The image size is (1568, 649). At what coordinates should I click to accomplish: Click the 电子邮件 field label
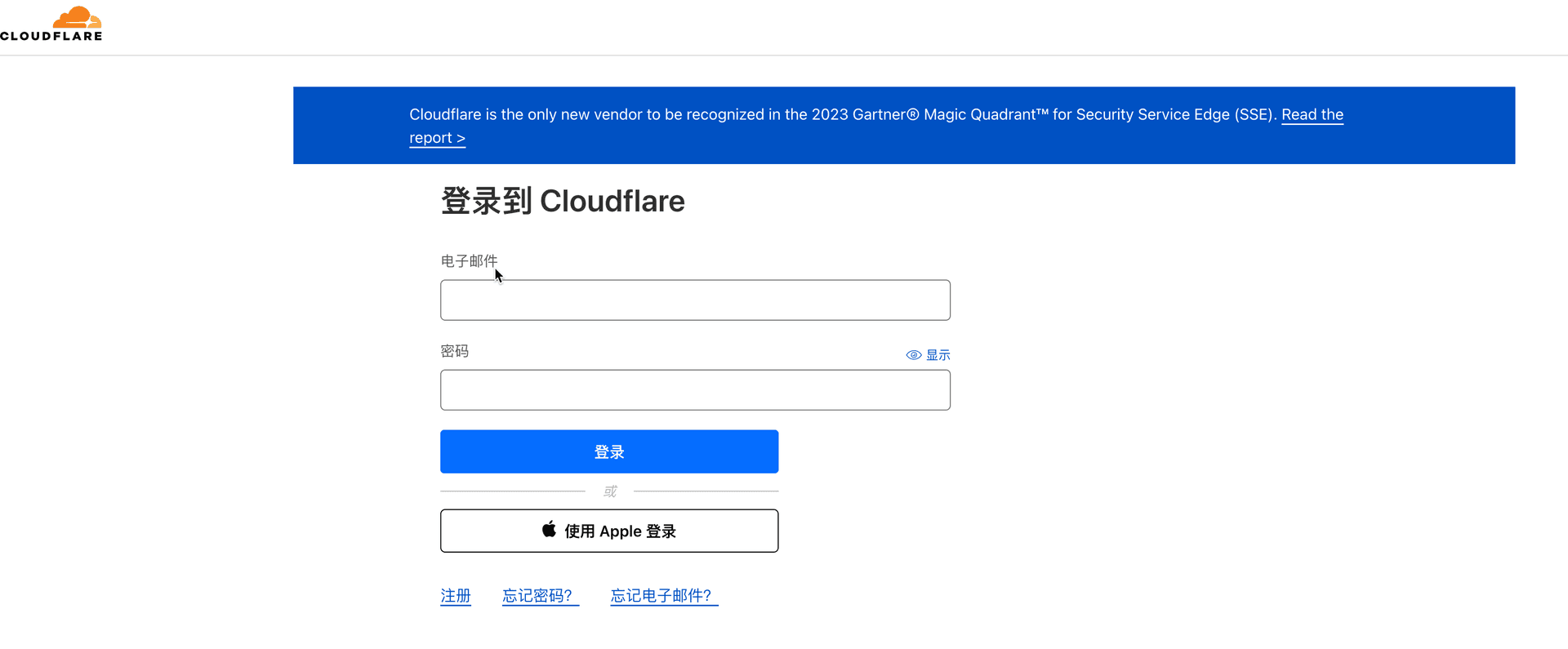point(469,261)
